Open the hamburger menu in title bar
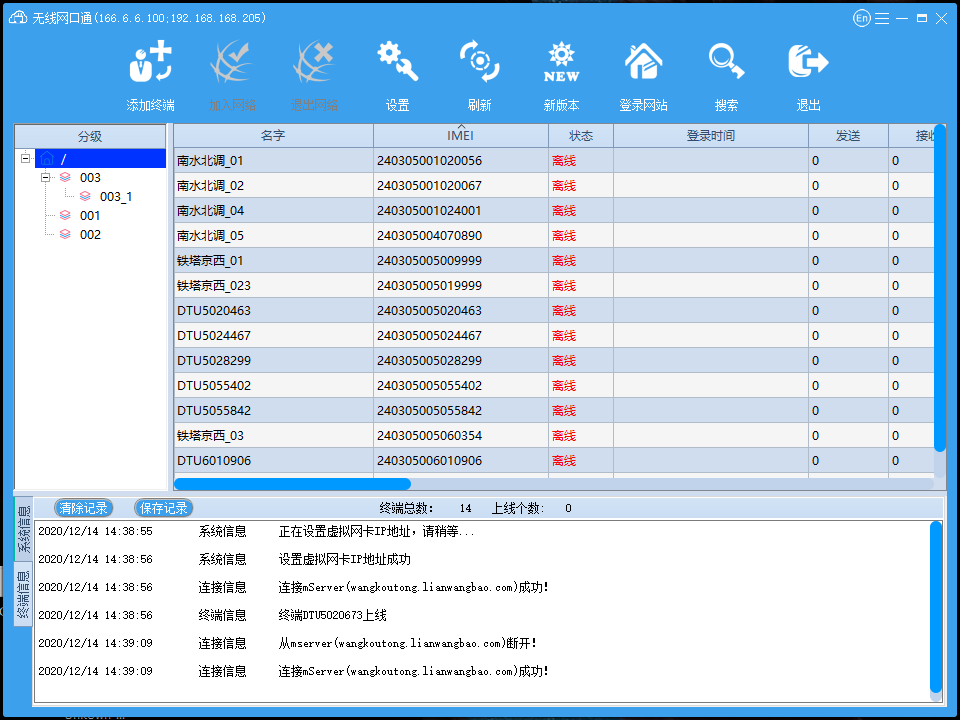The image size is (960, 720). [x=882, y=18]
